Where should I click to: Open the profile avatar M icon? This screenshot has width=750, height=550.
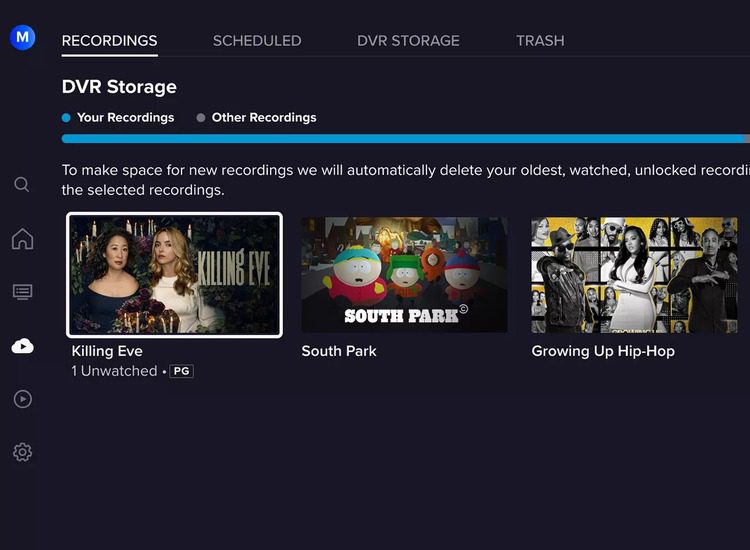click(22, 38)
